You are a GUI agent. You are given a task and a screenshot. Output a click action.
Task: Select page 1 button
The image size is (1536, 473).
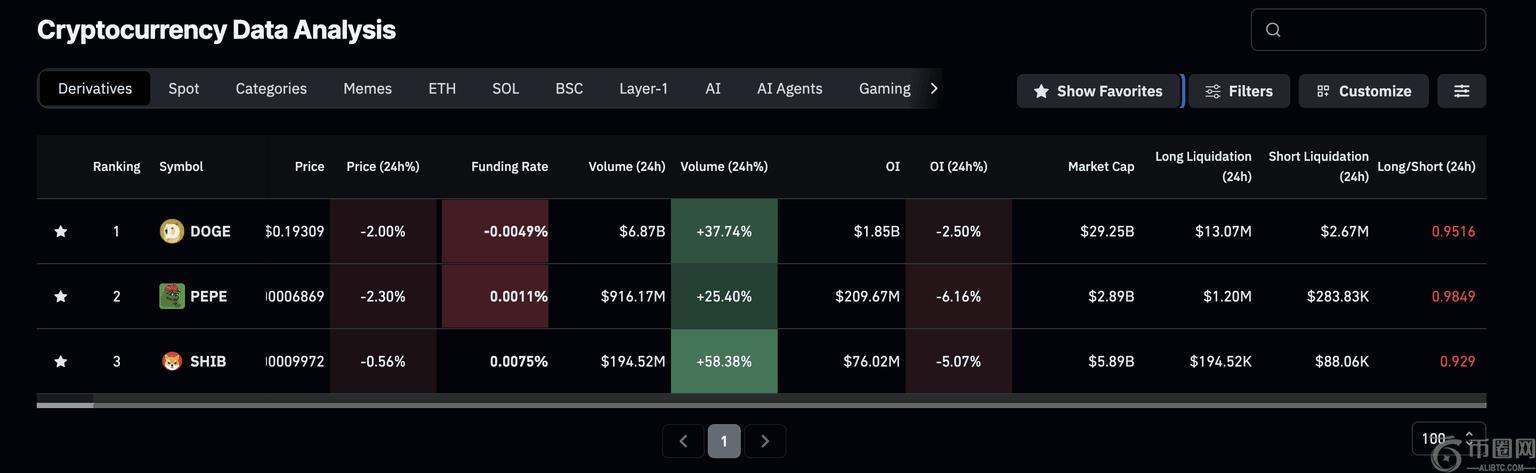724,441
